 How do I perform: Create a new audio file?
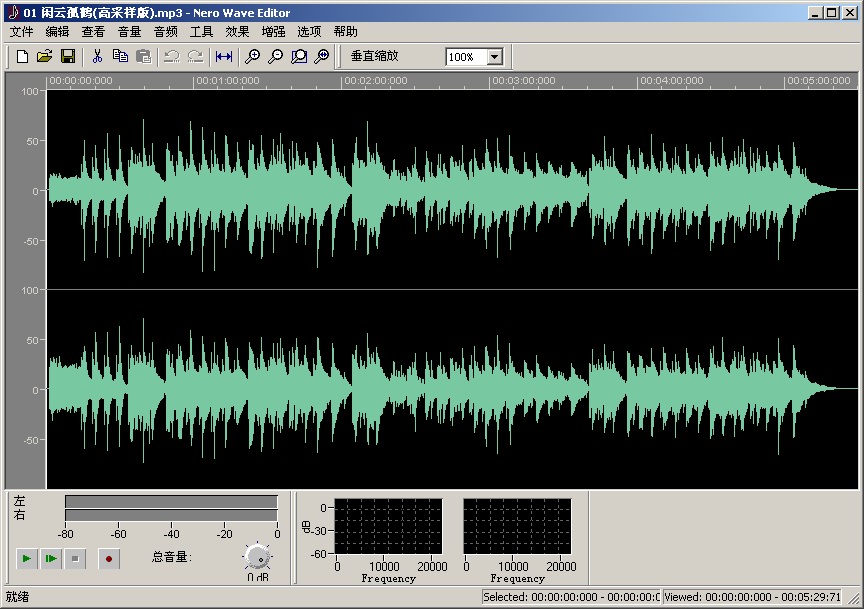(x=21, y=57)
